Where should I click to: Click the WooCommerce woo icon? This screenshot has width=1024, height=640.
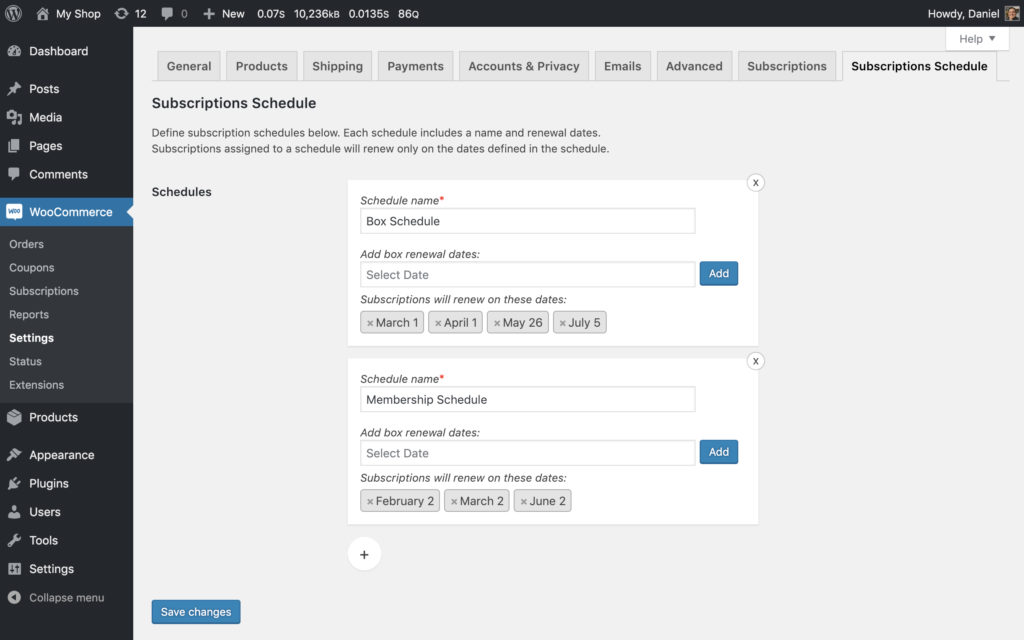pos(14,212)
